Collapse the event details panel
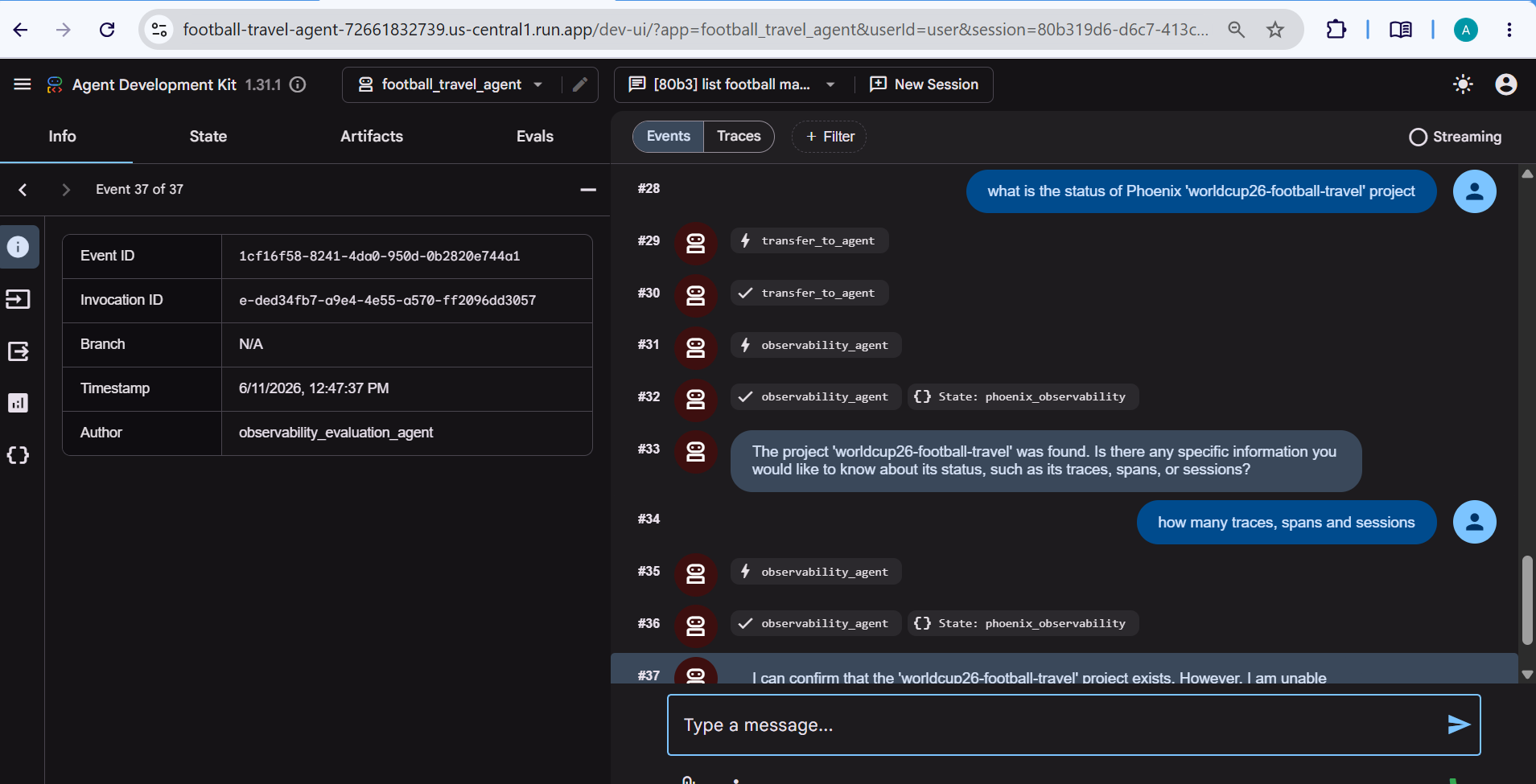This screenshot has height=784, width=1536. 588,190
